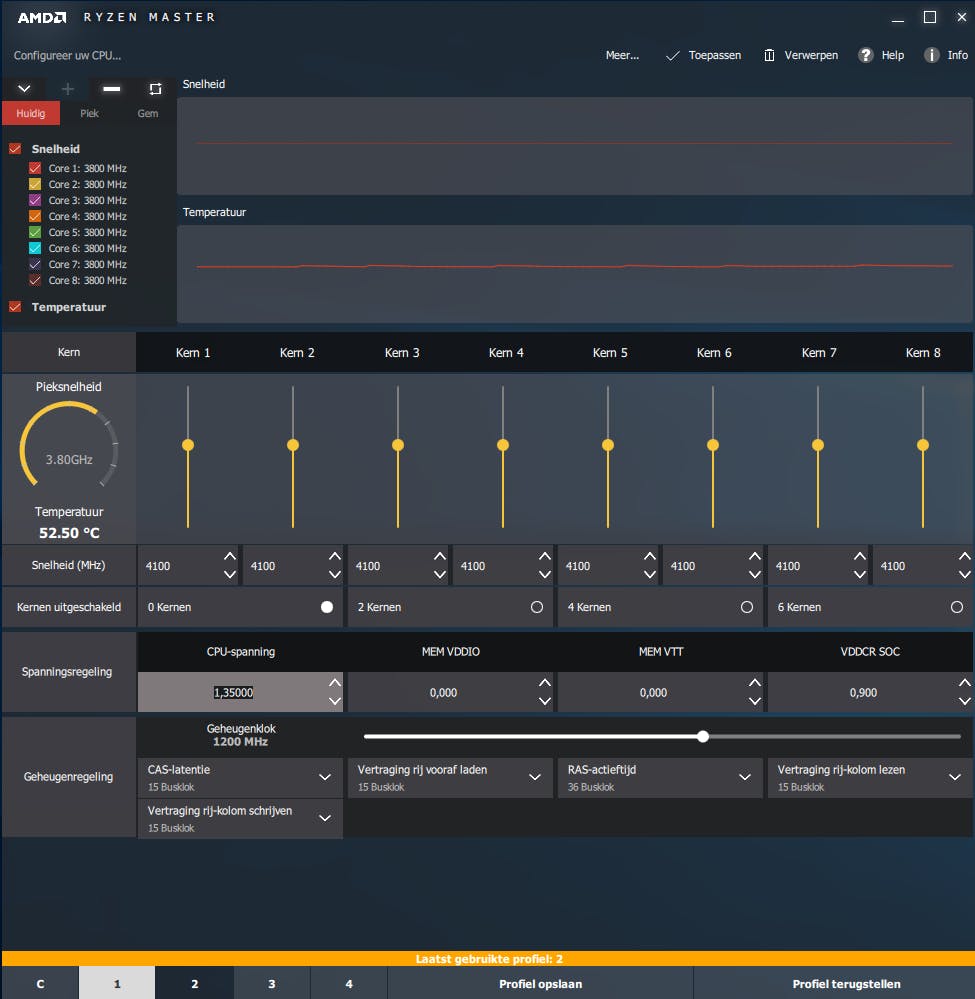This screenshot has width=975, height=999.
Task: Click the Profiel opslaan button
Action: pos(540,984)
